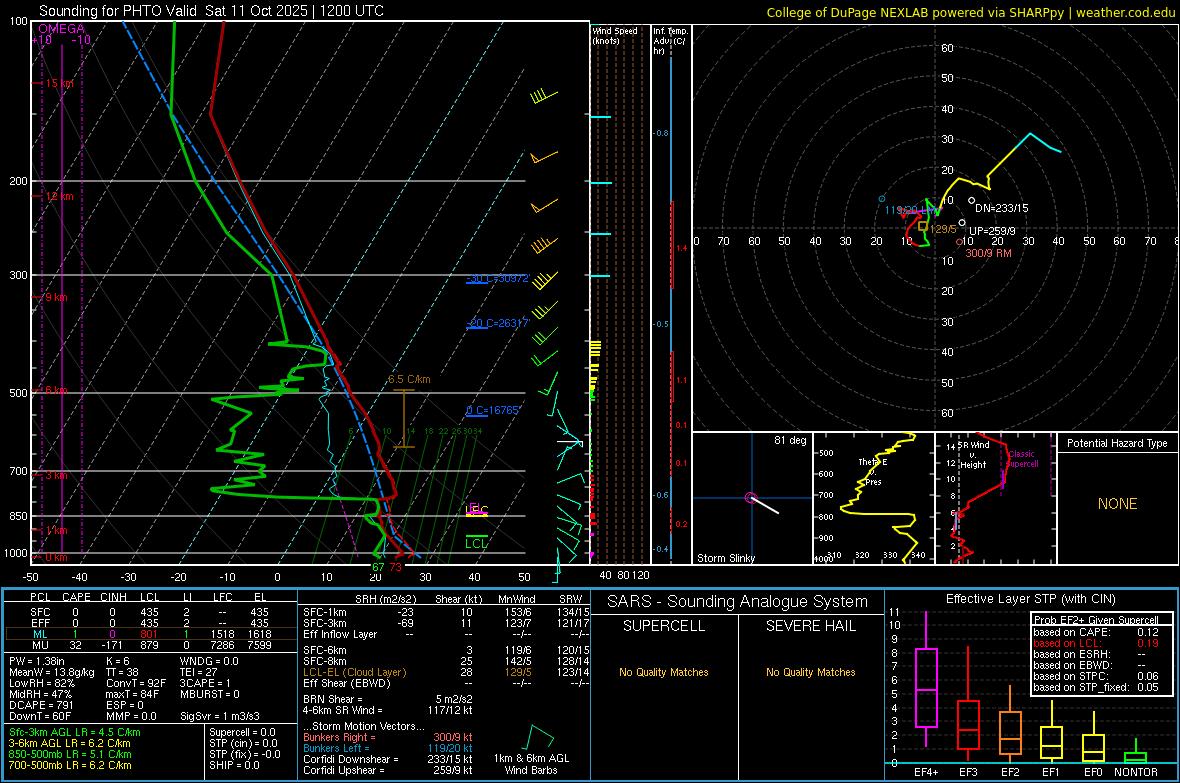The height and width of the screenshot is (783, 1180).
Task: Click the magenta 'Classic Supercell' label
Action: (x=1022, y=459)
